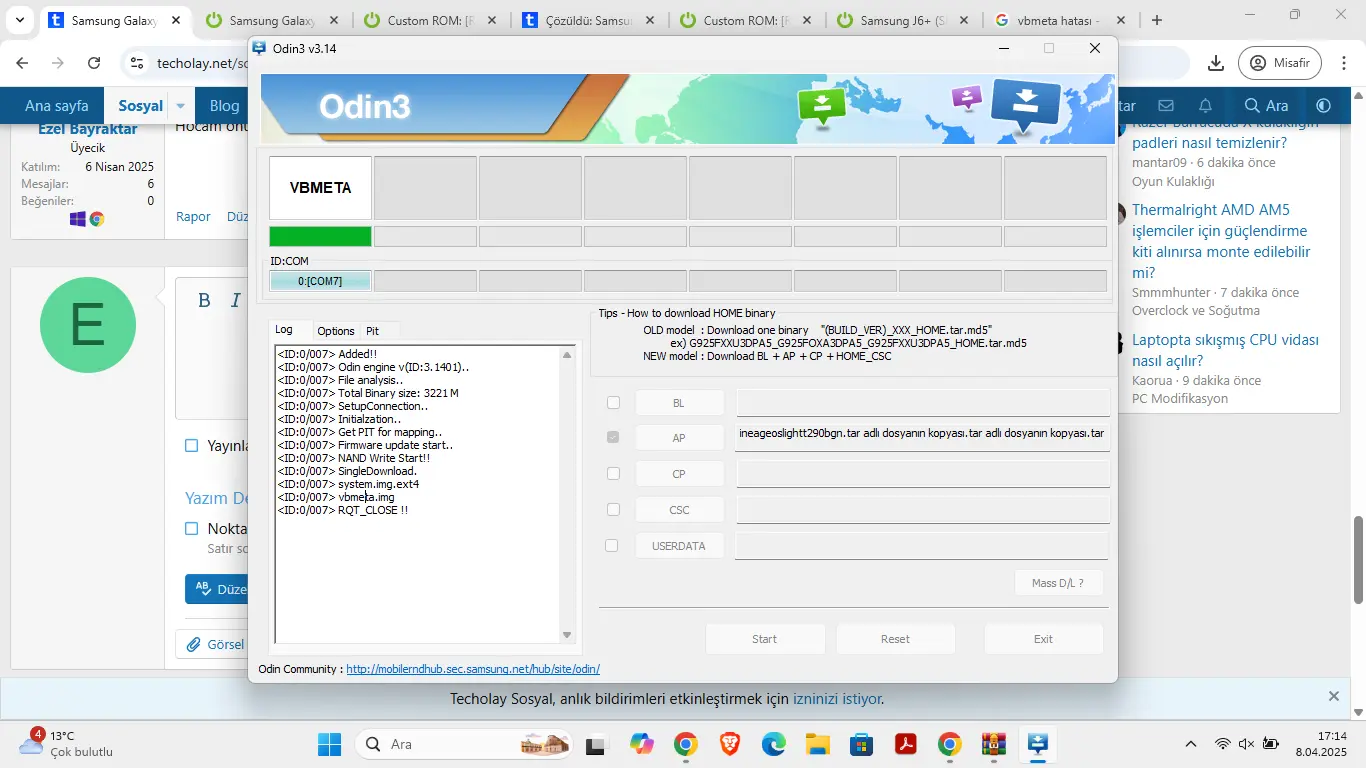Toggle the AP checkbox in Odin3
1366x768 pixels.
coord(614,437)
